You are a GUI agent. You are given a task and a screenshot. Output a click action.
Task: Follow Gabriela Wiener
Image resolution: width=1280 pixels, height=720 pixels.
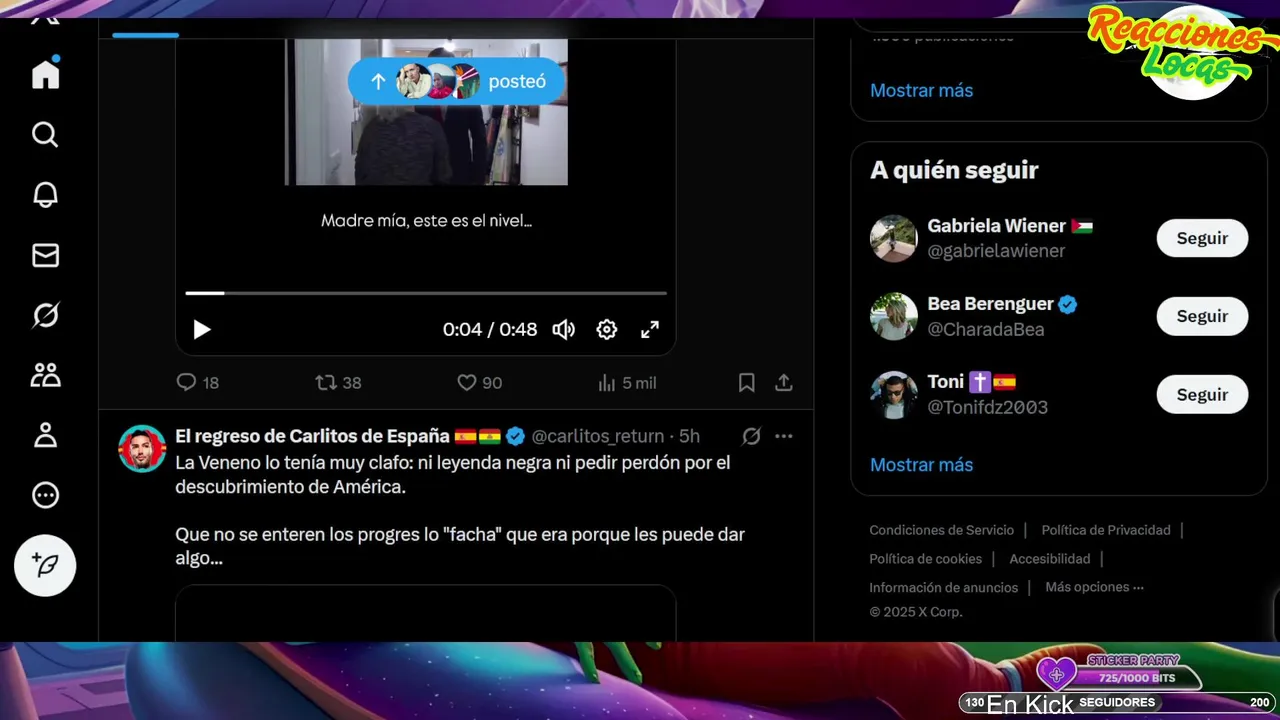1202,238
